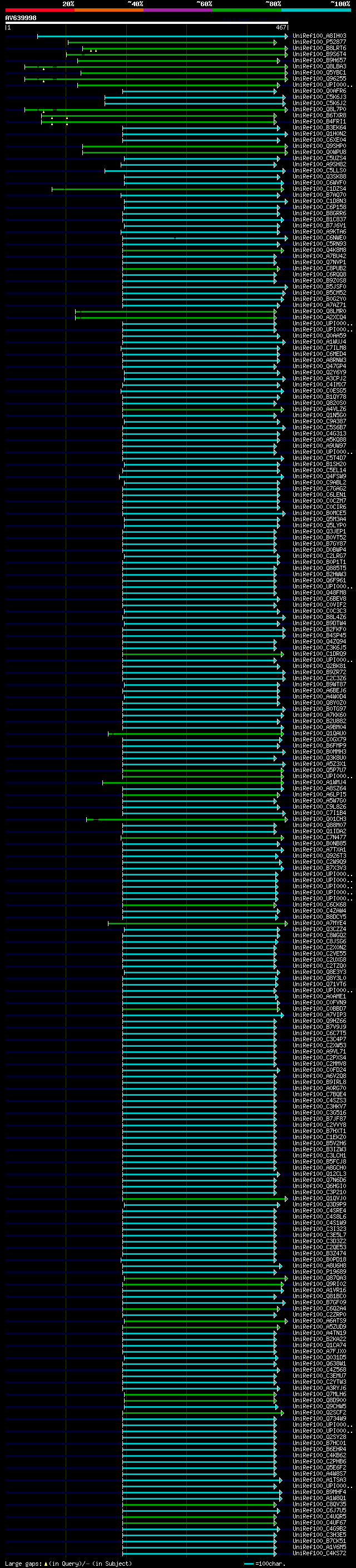Open hit UniRef100_B8LRT6
356x1568 pixels.
pos(319,48)
